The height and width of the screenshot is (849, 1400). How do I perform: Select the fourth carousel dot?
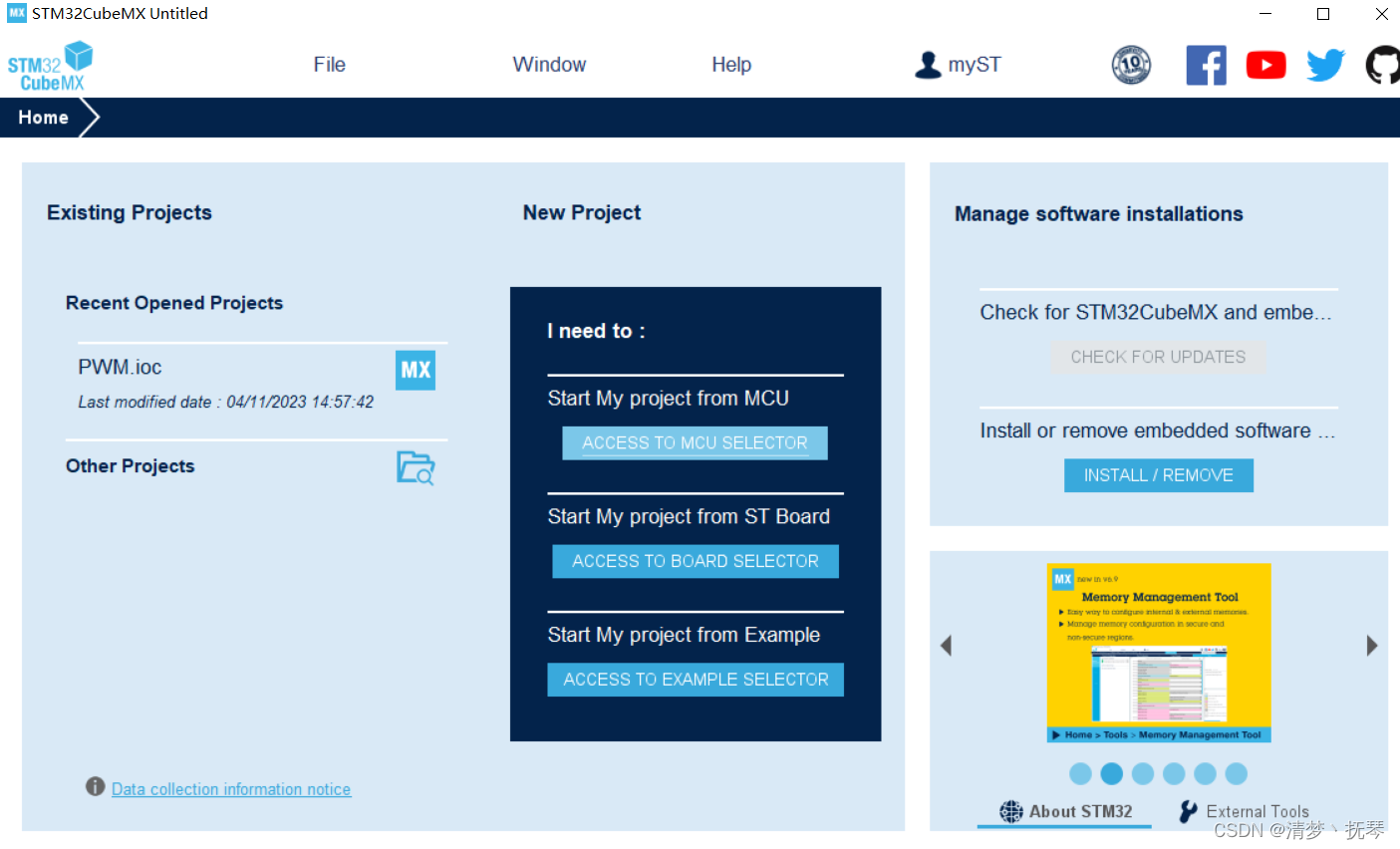[1174, 773]
